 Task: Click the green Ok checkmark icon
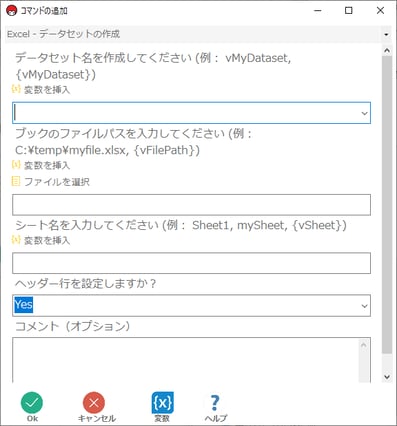pyautogui.click(x=32, y=403)
